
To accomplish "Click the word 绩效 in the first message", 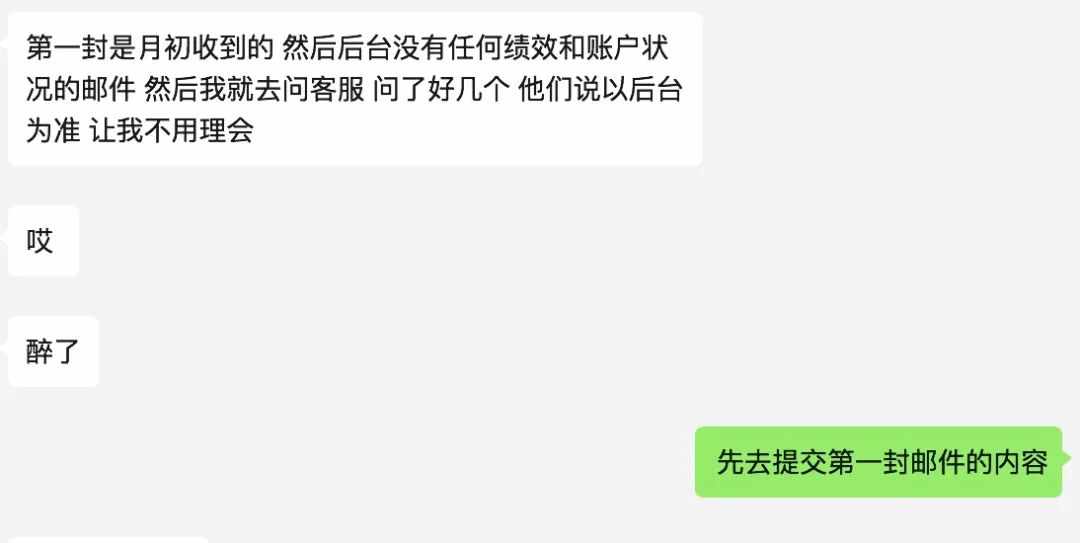I will 529,48.
